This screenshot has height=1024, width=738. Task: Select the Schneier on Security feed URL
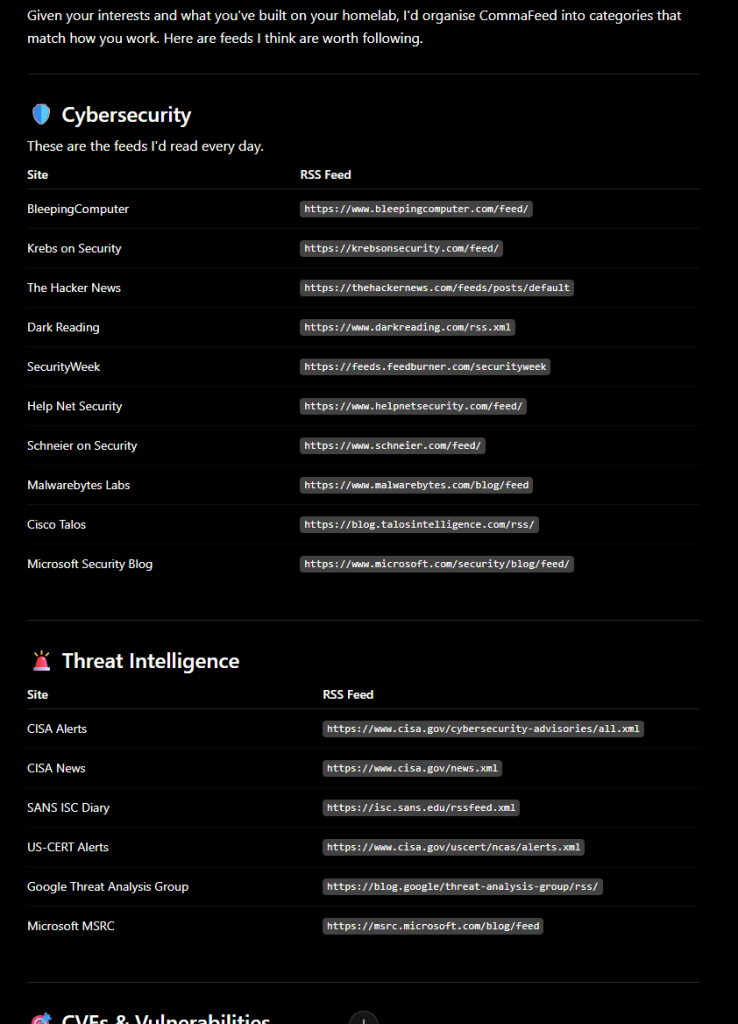(x=392, y=445)
